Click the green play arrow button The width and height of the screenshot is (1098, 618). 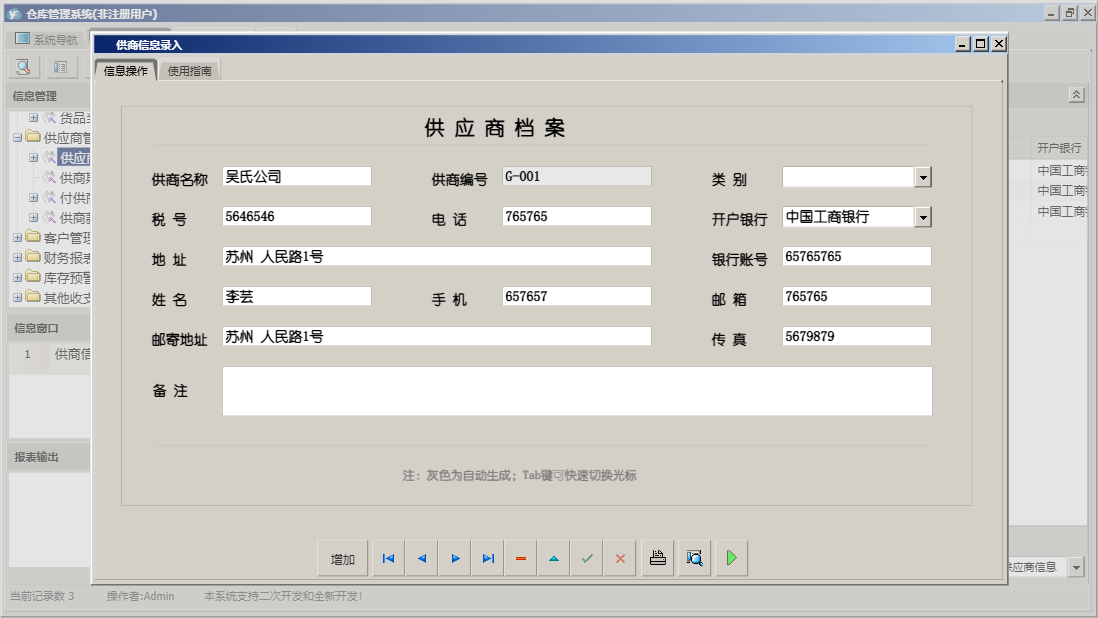(732, 559)
